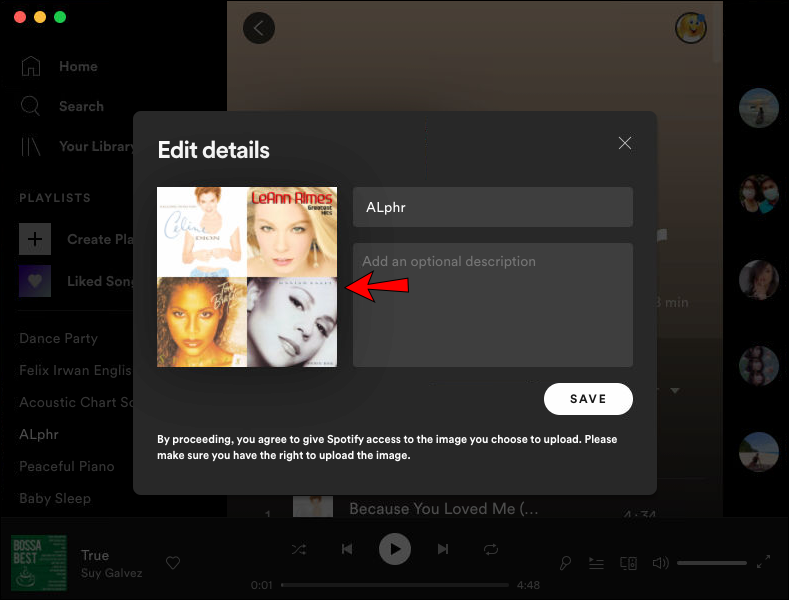Screen dimensions: 789x600
Task: Click the Search magnifier icon
Action: pyautogui.click(x=30, y=106)
